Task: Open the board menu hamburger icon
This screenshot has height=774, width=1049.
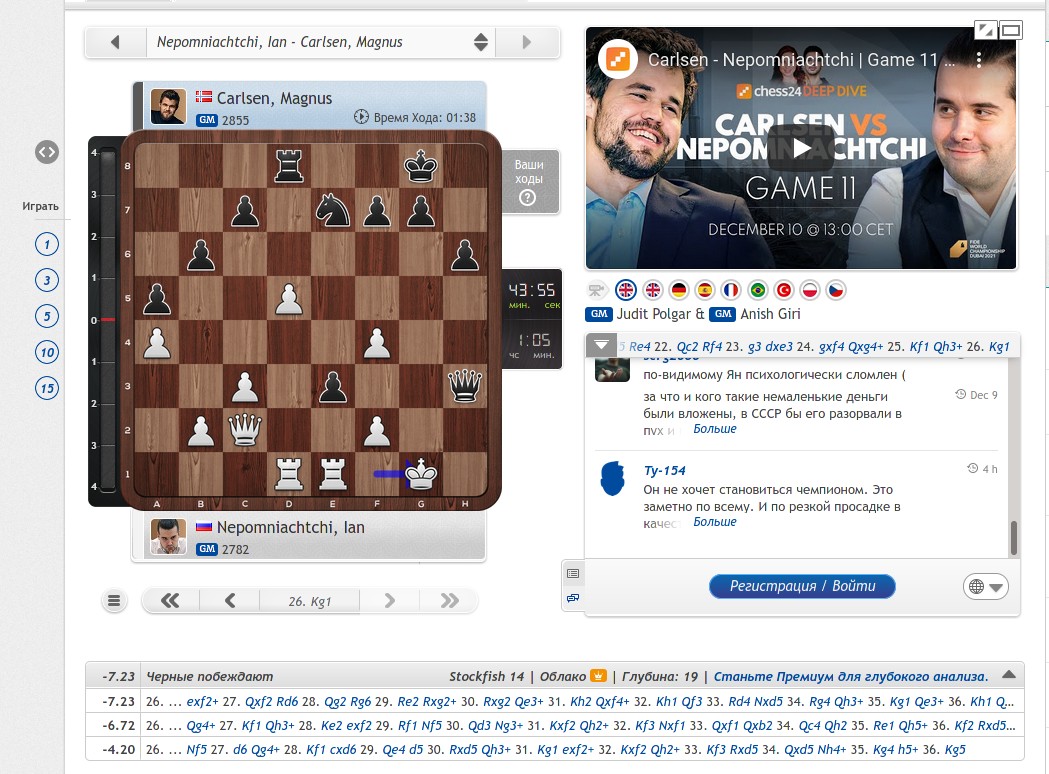Action: [114, 601]
